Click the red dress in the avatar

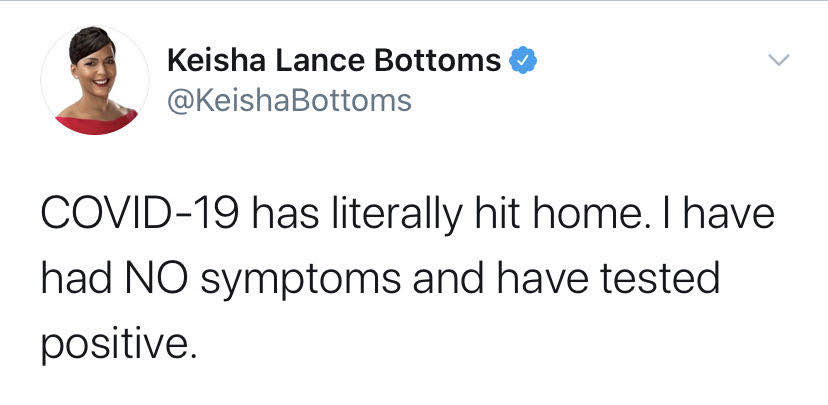pyautogui.click(x=97, y=122)
